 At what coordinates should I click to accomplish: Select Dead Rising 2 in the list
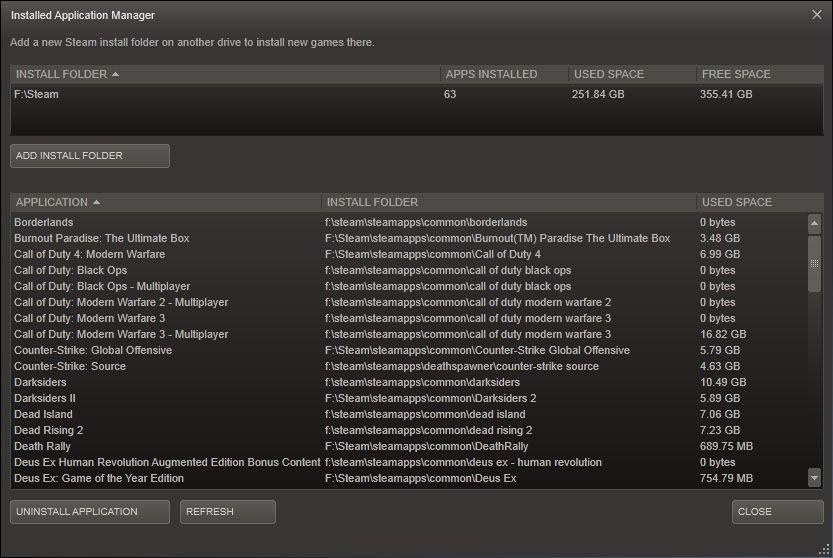click(409, 430)
